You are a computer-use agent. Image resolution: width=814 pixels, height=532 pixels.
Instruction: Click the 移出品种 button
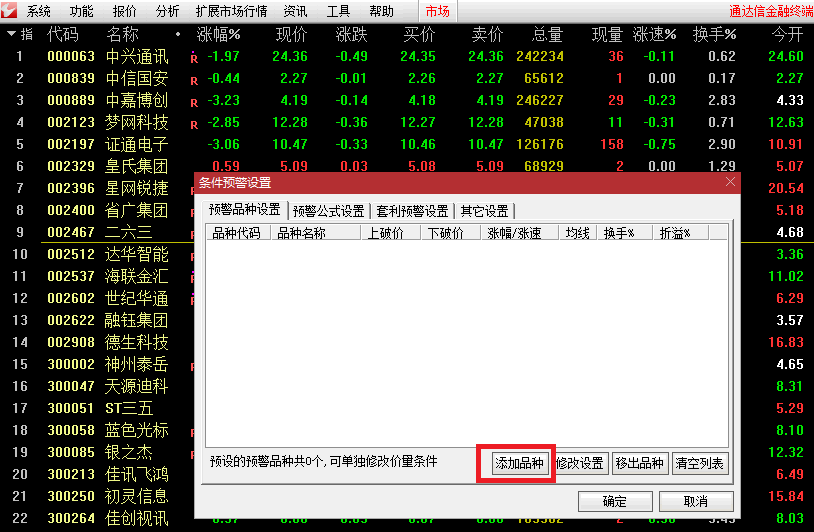coord(639,463)
